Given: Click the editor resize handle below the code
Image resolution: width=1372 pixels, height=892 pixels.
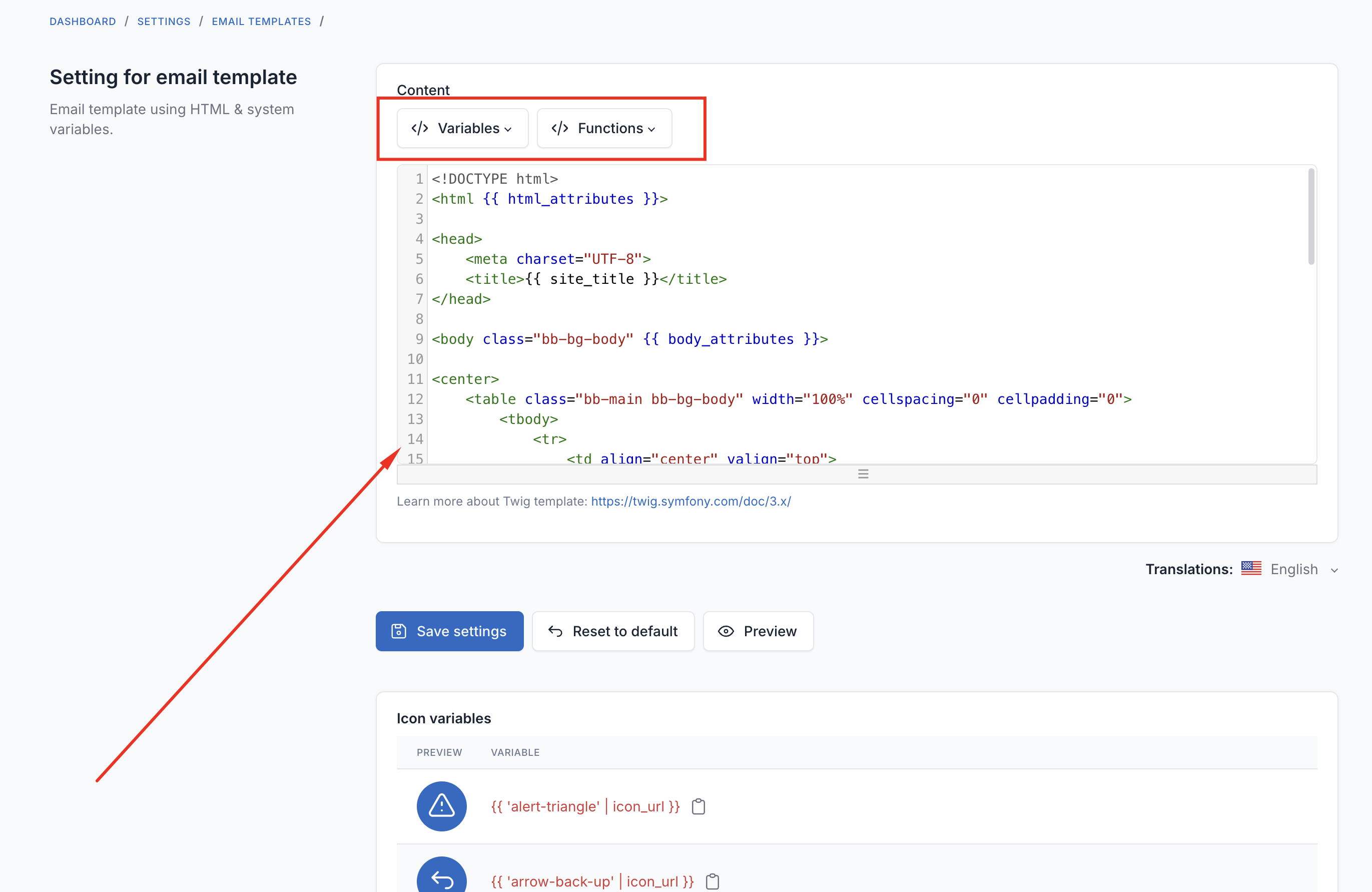Looking at the screenshot, I should click(x=863, y=474).
